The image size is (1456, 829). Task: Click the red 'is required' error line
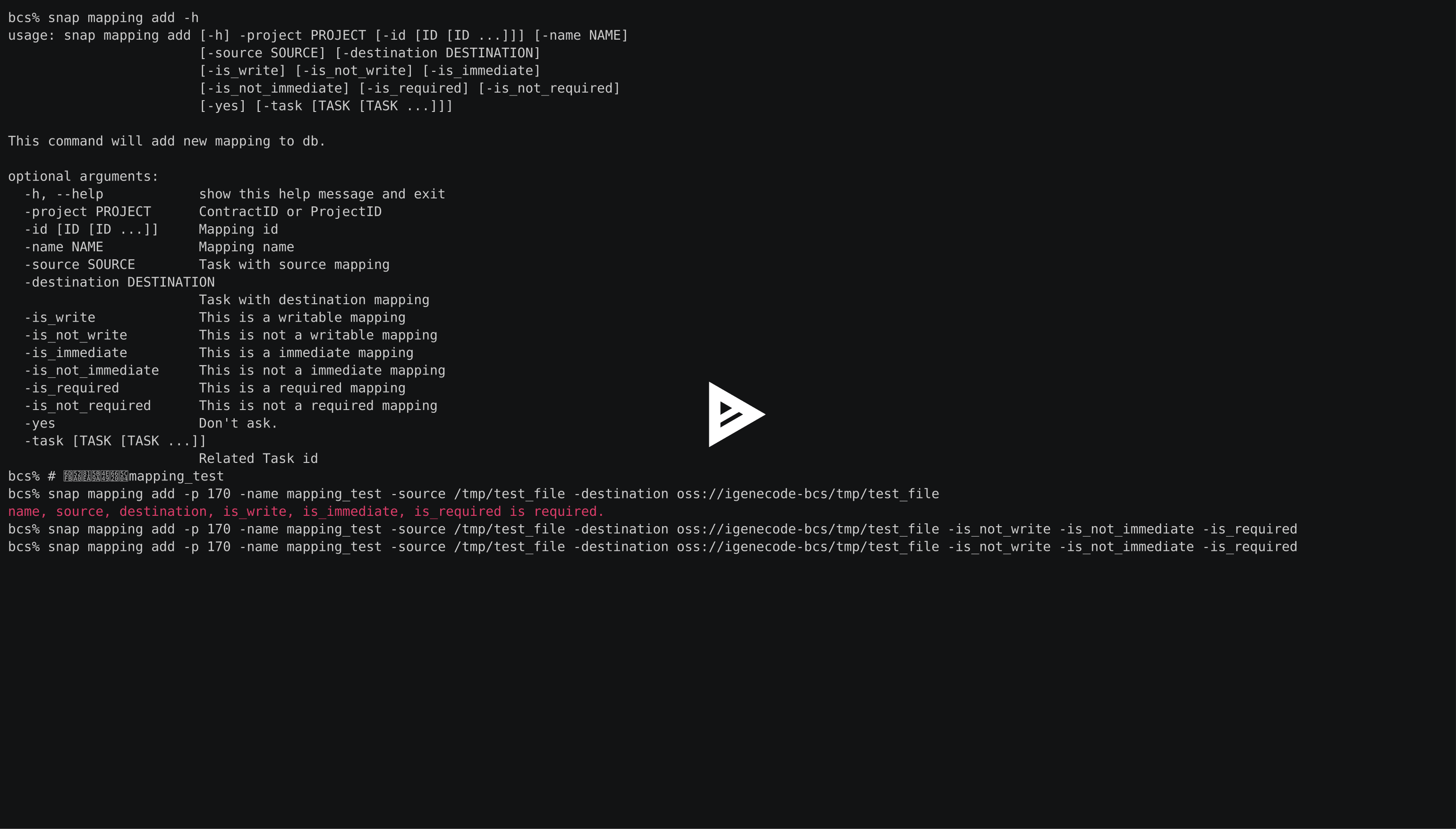[x=306, y=512]
